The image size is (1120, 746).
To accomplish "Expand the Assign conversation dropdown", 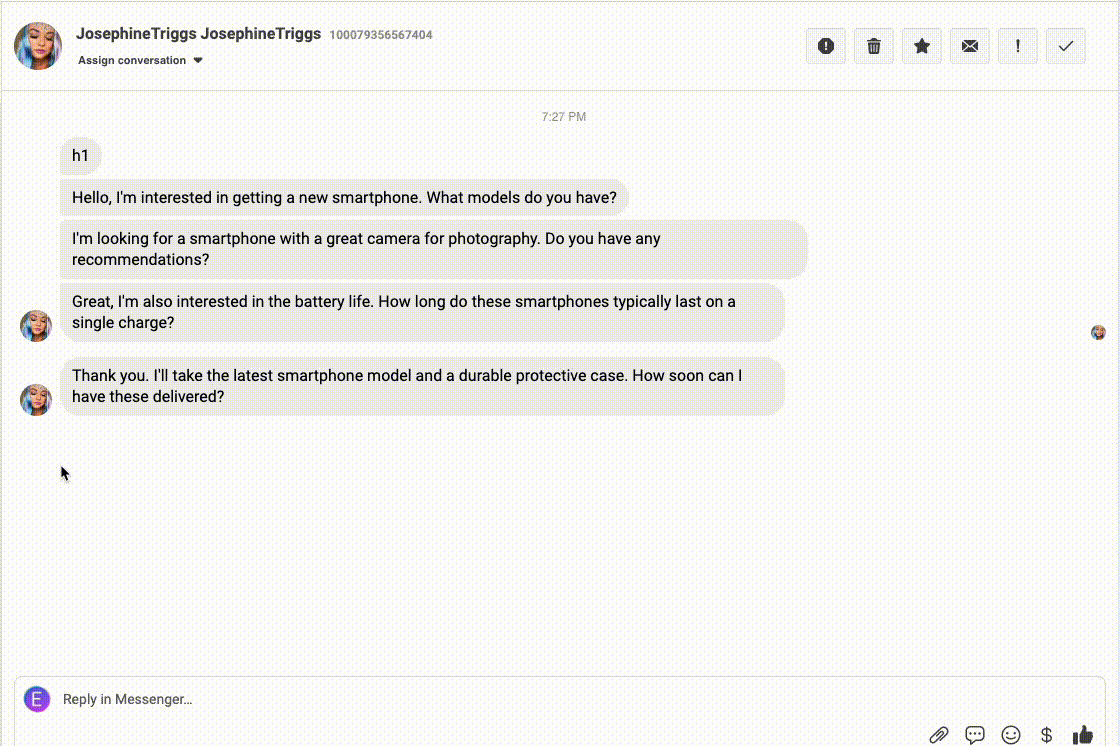I will coord(133,60).
